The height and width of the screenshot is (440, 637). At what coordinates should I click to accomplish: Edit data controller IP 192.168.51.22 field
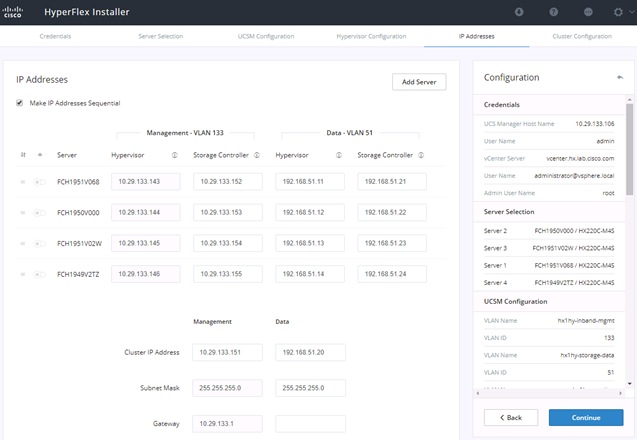click(x=392, y=212)
